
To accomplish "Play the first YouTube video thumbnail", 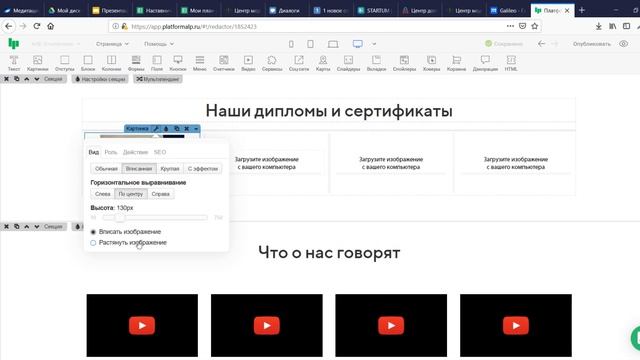I will coord(142,325).
